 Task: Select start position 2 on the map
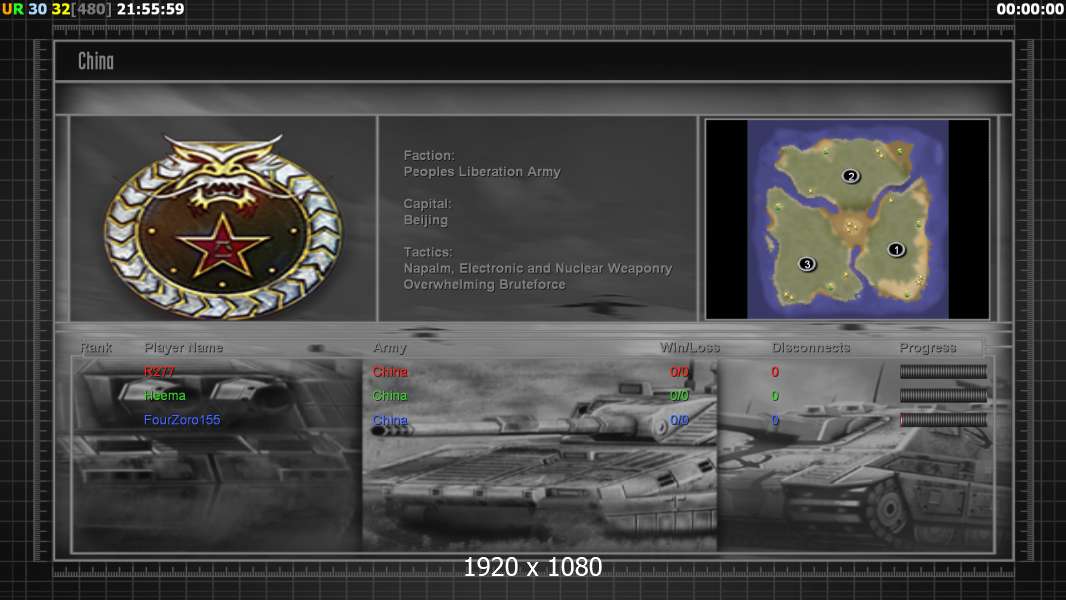(x=850, y=176)
